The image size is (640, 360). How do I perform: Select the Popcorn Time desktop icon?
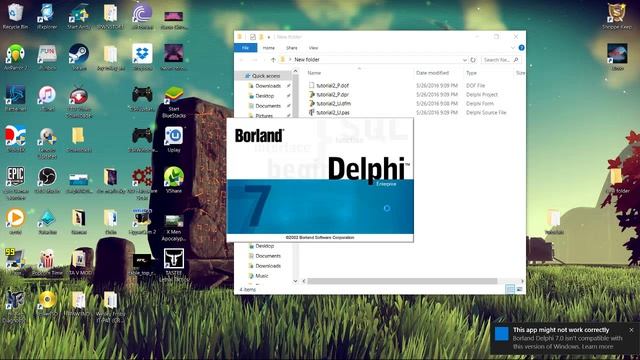[x=47, y=262]
